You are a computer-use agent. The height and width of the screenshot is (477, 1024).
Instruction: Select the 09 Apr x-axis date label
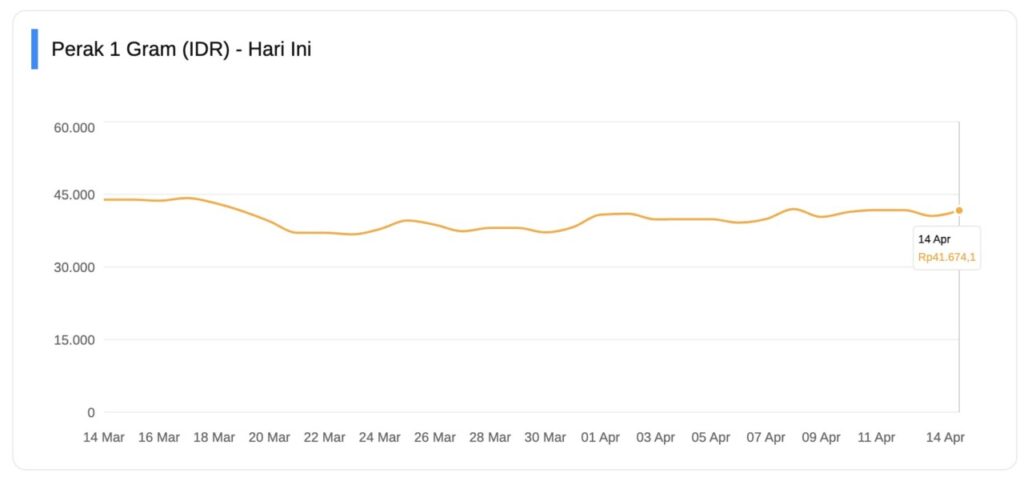click(821, 438)
